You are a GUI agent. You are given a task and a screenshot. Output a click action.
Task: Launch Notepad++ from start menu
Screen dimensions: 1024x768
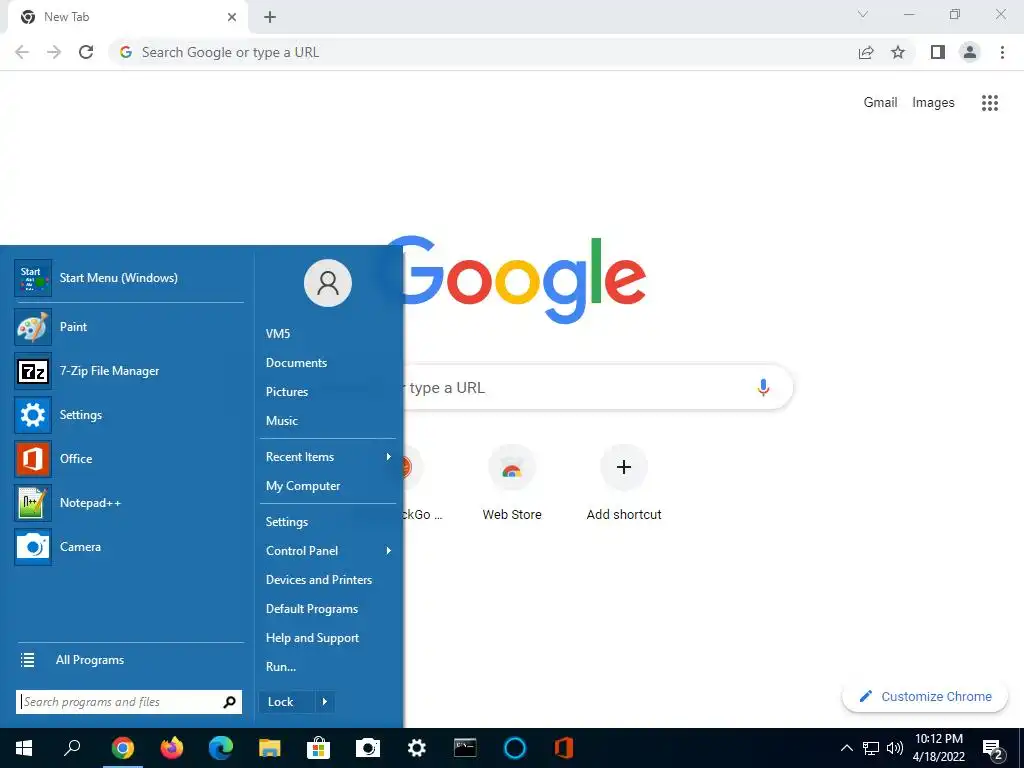(x=129, y=503)
